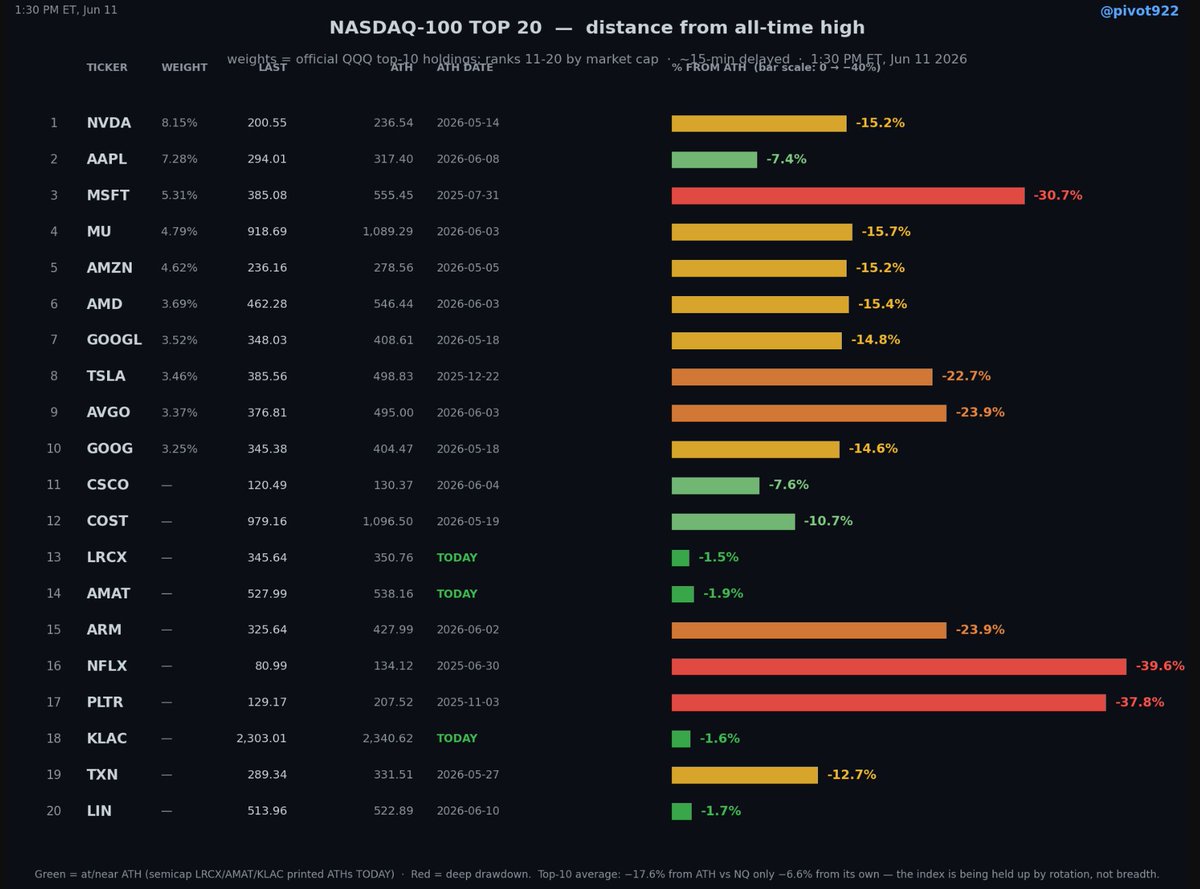Click the TODAY label in KLAC row
Image resolution: width=1200 pixels, height=889 pixels.
tap(457, 739)
